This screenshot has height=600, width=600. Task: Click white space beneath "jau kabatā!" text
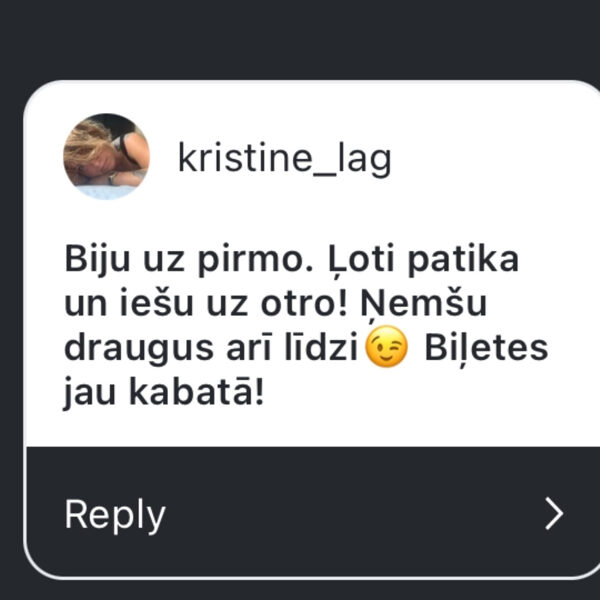pos(306,429)
